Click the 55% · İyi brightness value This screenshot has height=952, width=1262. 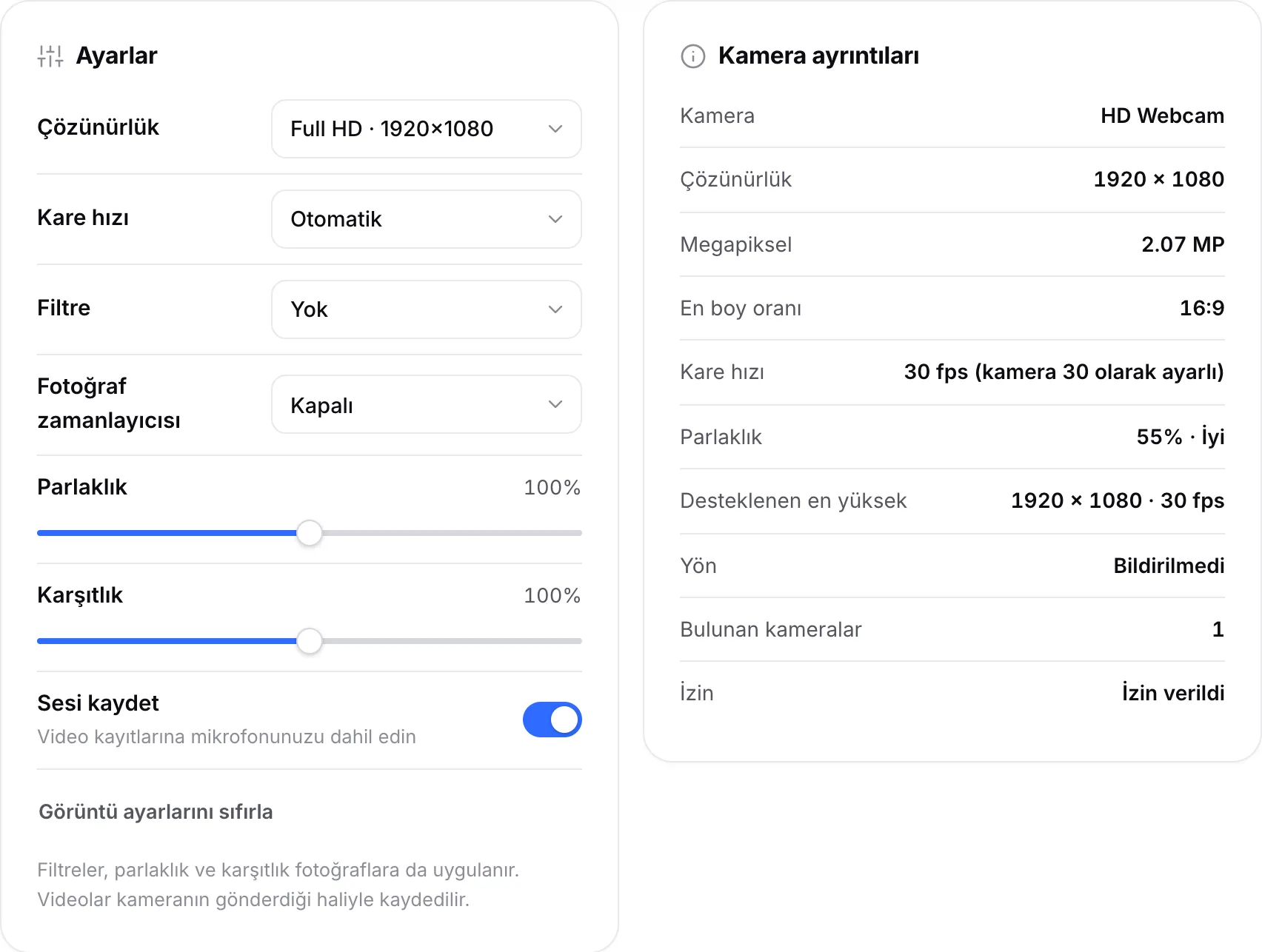1180,436
